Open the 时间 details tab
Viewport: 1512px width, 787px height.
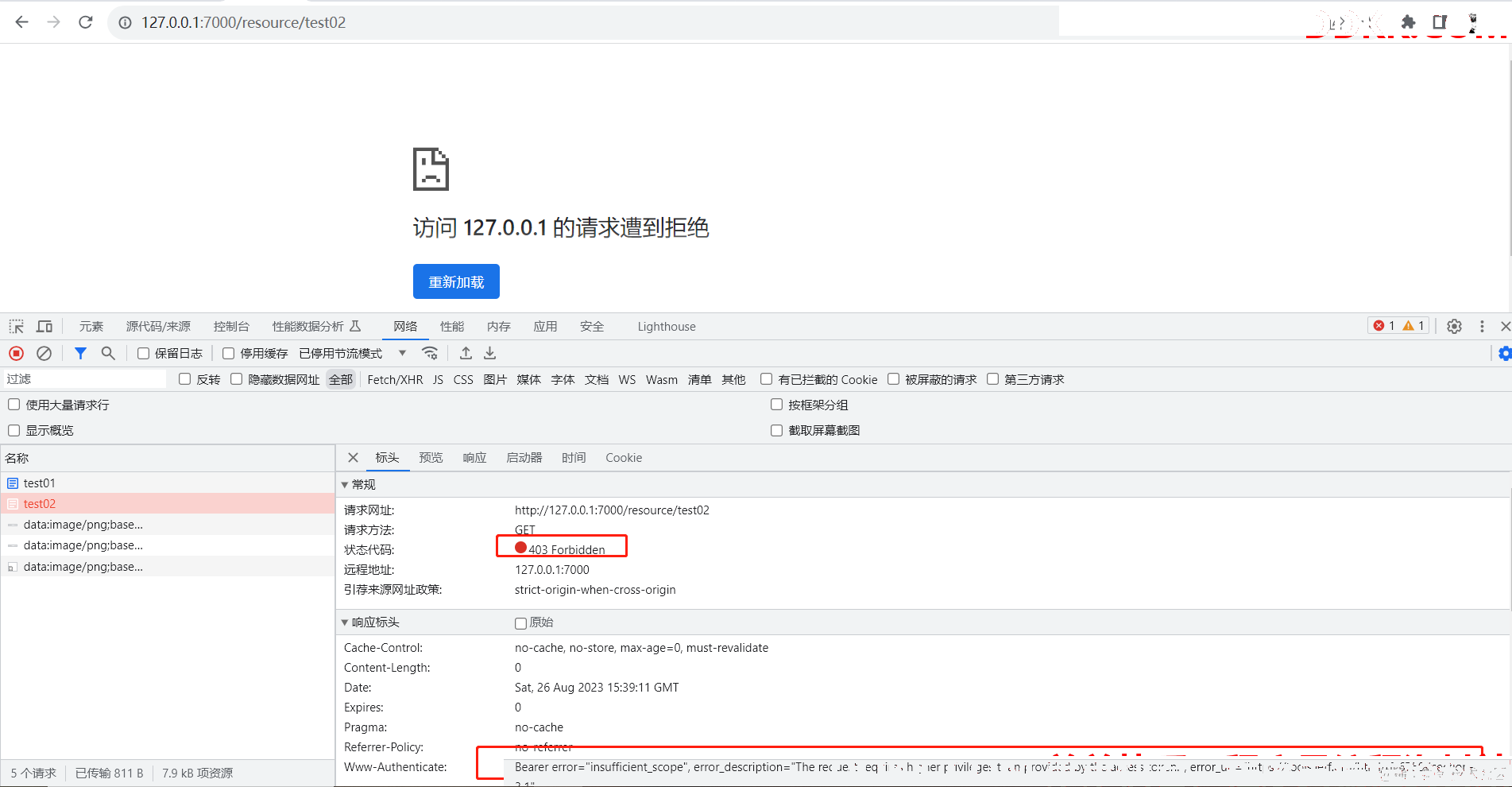click(574, 458)
